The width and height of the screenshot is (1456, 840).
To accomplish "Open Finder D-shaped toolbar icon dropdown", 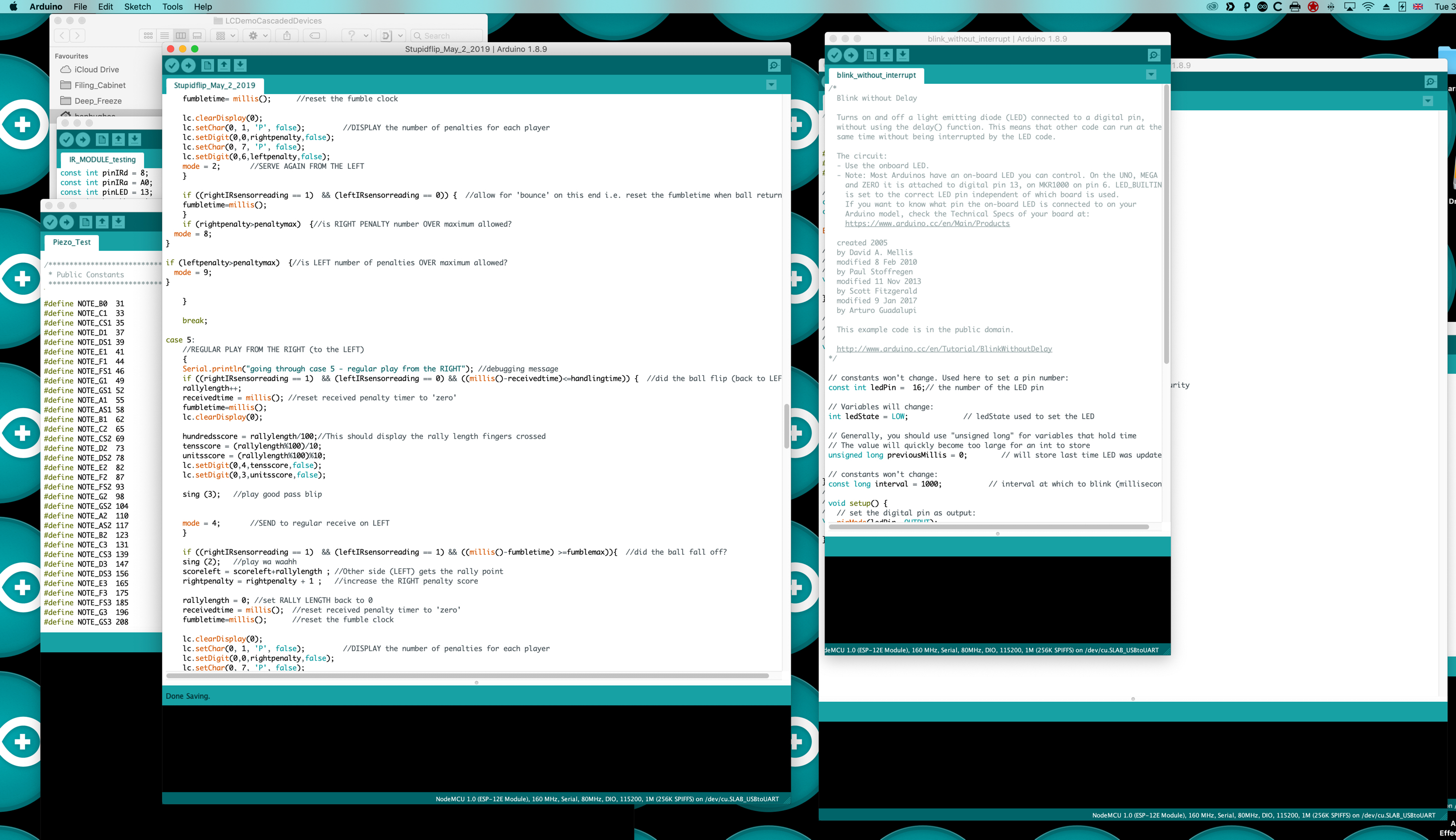I will point(390,35).
